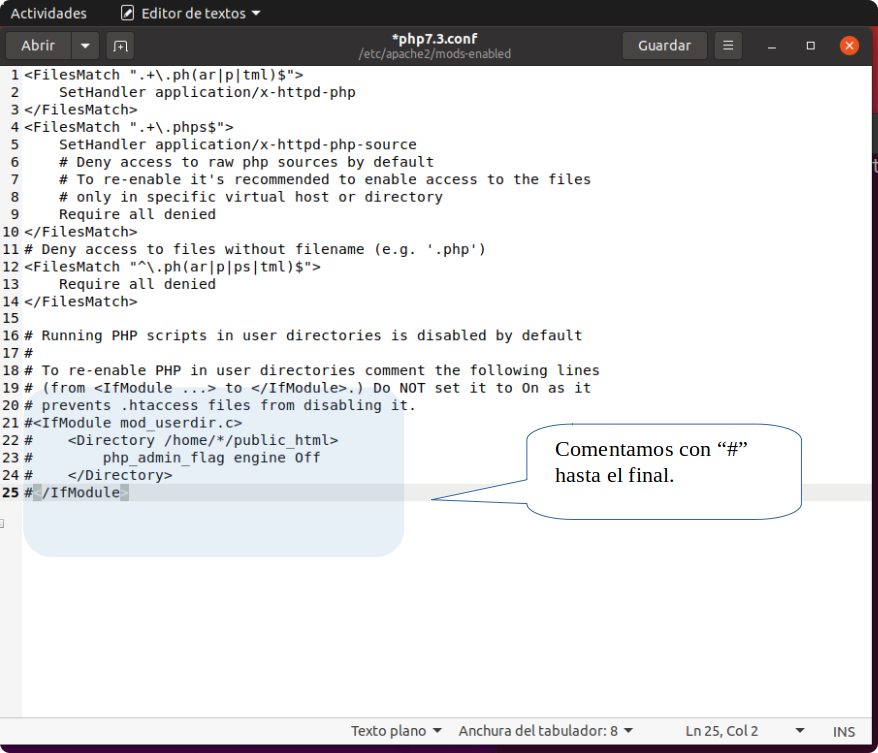
Task: Maximize the editor window
Action: click(810, 46)
